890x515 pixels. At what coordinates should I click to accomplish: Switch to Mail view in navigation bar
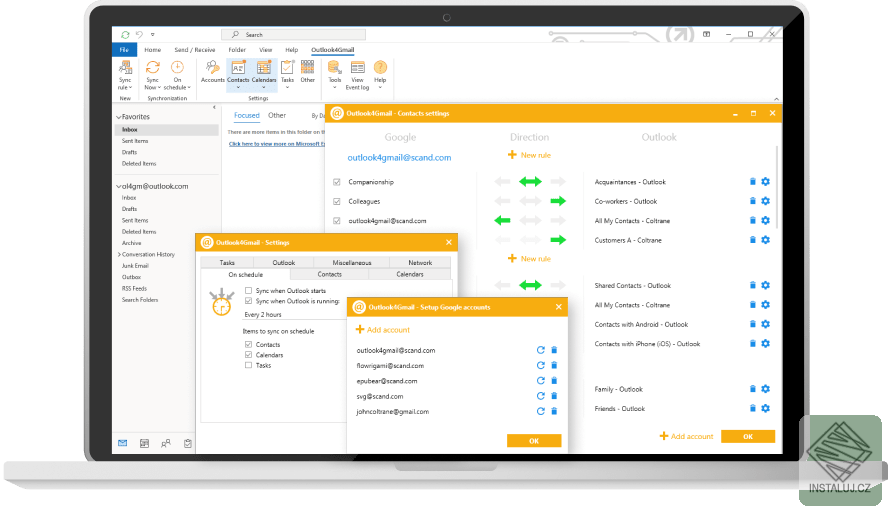(x=123, y=443)
